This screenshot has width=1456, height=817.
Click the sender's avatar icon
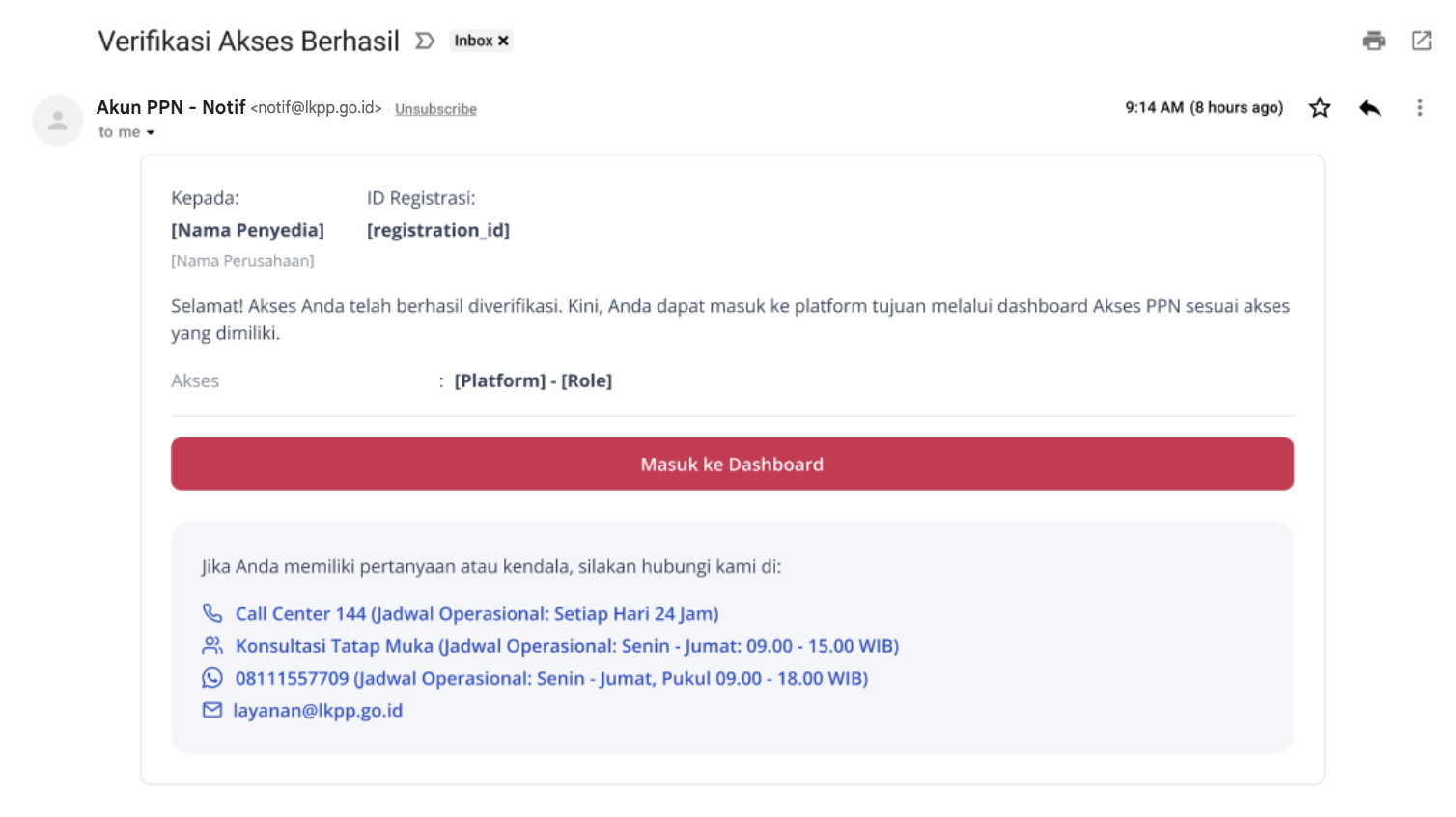(58, 121)
